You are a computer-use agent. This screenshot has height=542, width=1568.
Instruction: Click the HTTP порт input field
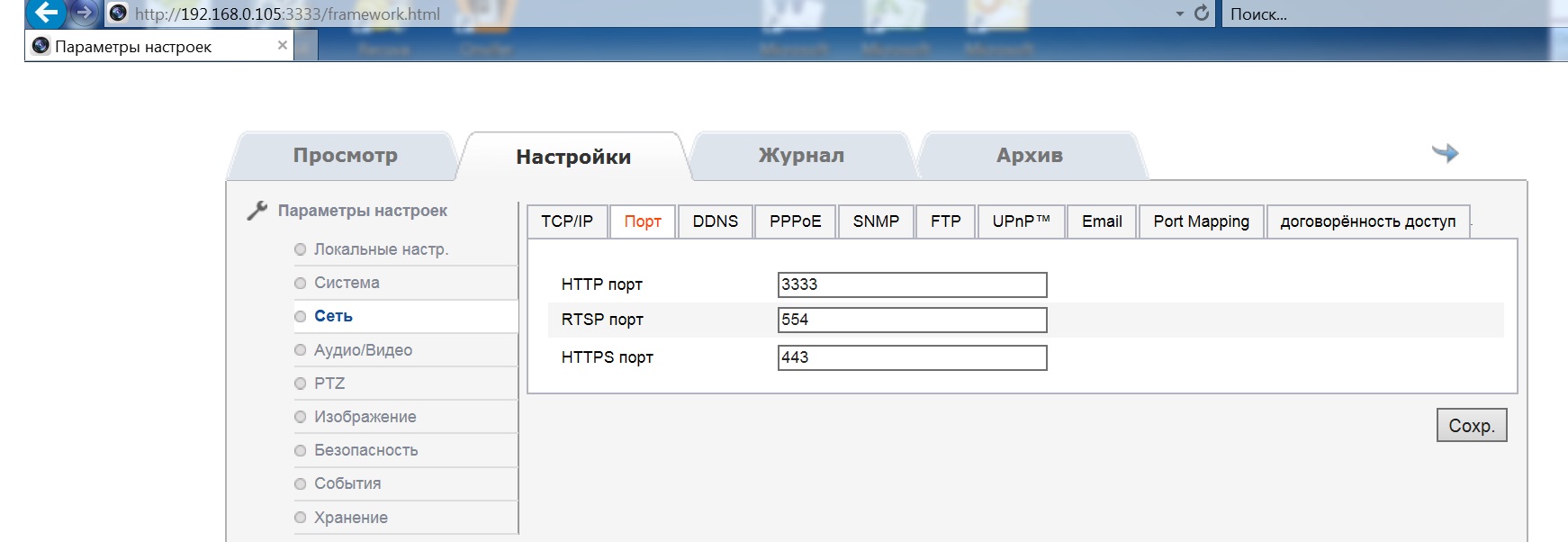tap(911, 285)
